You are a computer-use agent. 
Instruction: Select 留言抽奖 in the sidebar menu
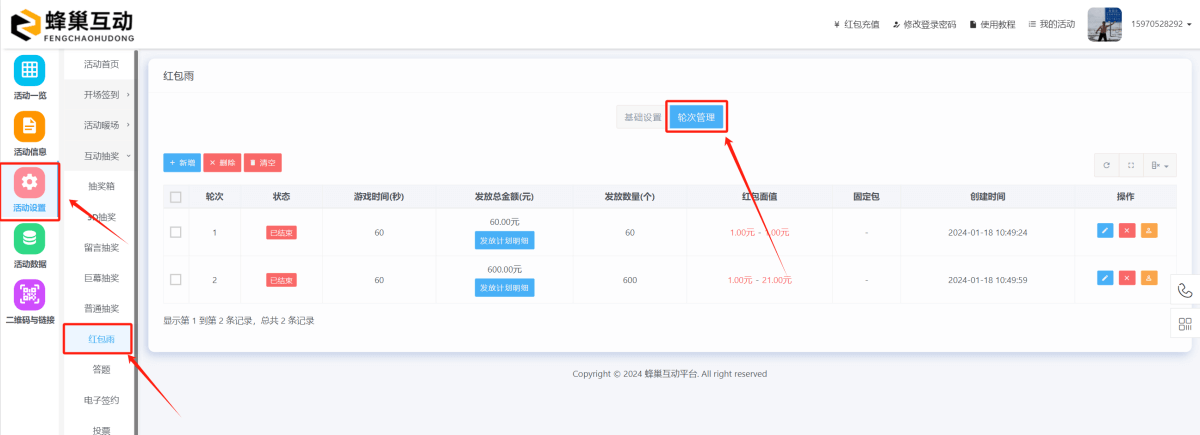[101, 247]
